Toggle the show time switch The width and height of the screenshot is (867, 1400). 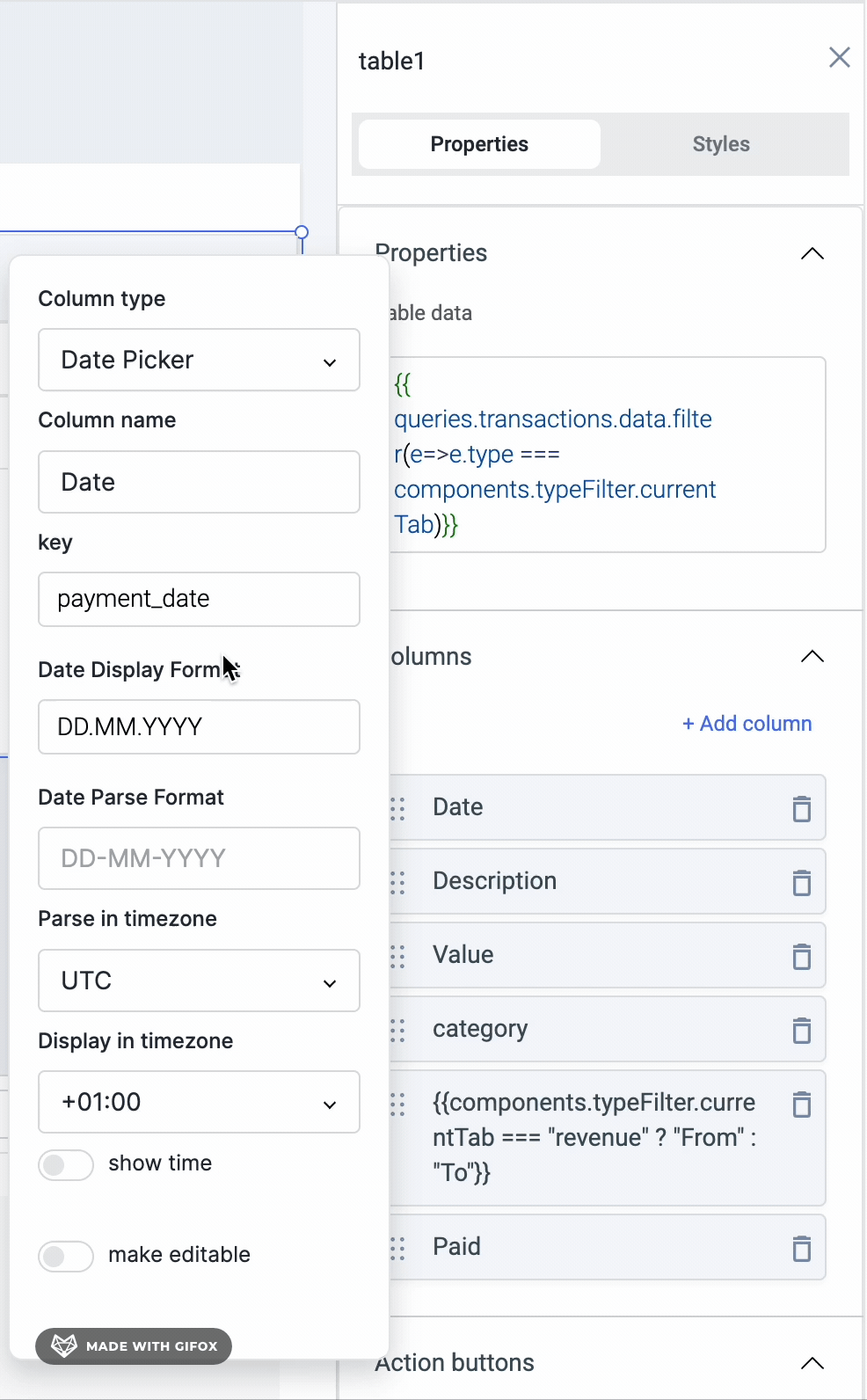66,1165
